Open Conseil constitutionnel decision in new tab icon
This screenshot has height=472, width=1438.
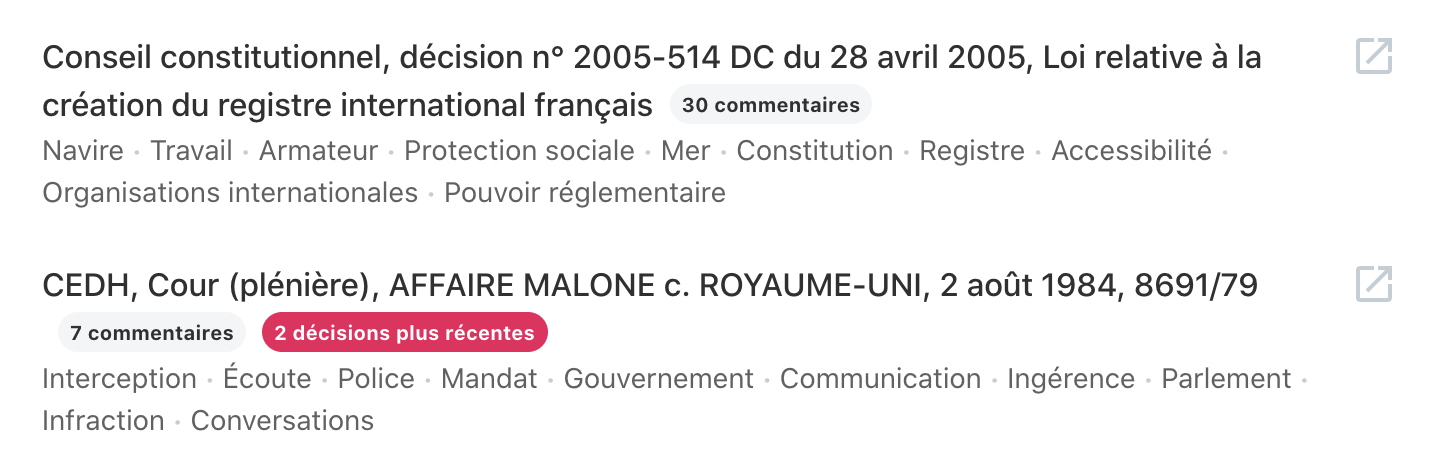click(1374, 57)
